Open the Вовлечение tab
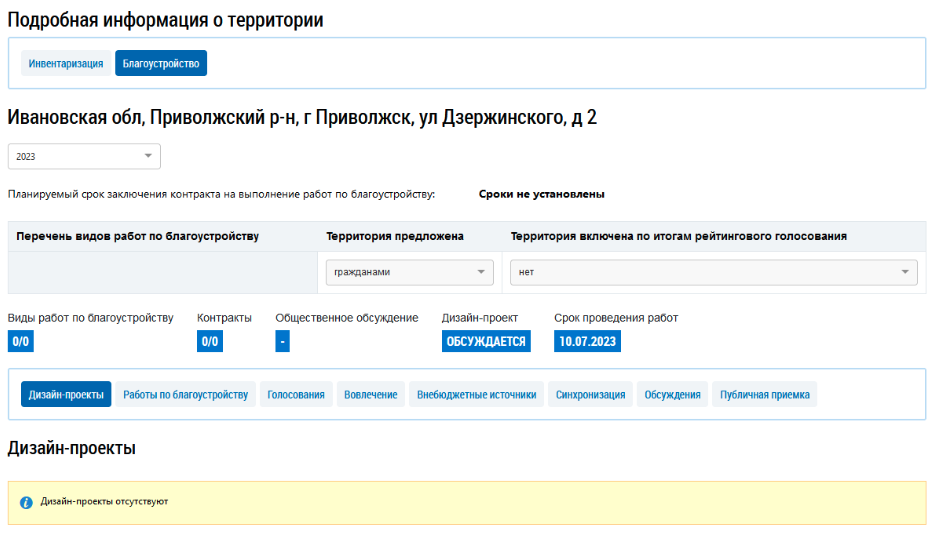This screenshot has width=944, height=535. (371, 395)
